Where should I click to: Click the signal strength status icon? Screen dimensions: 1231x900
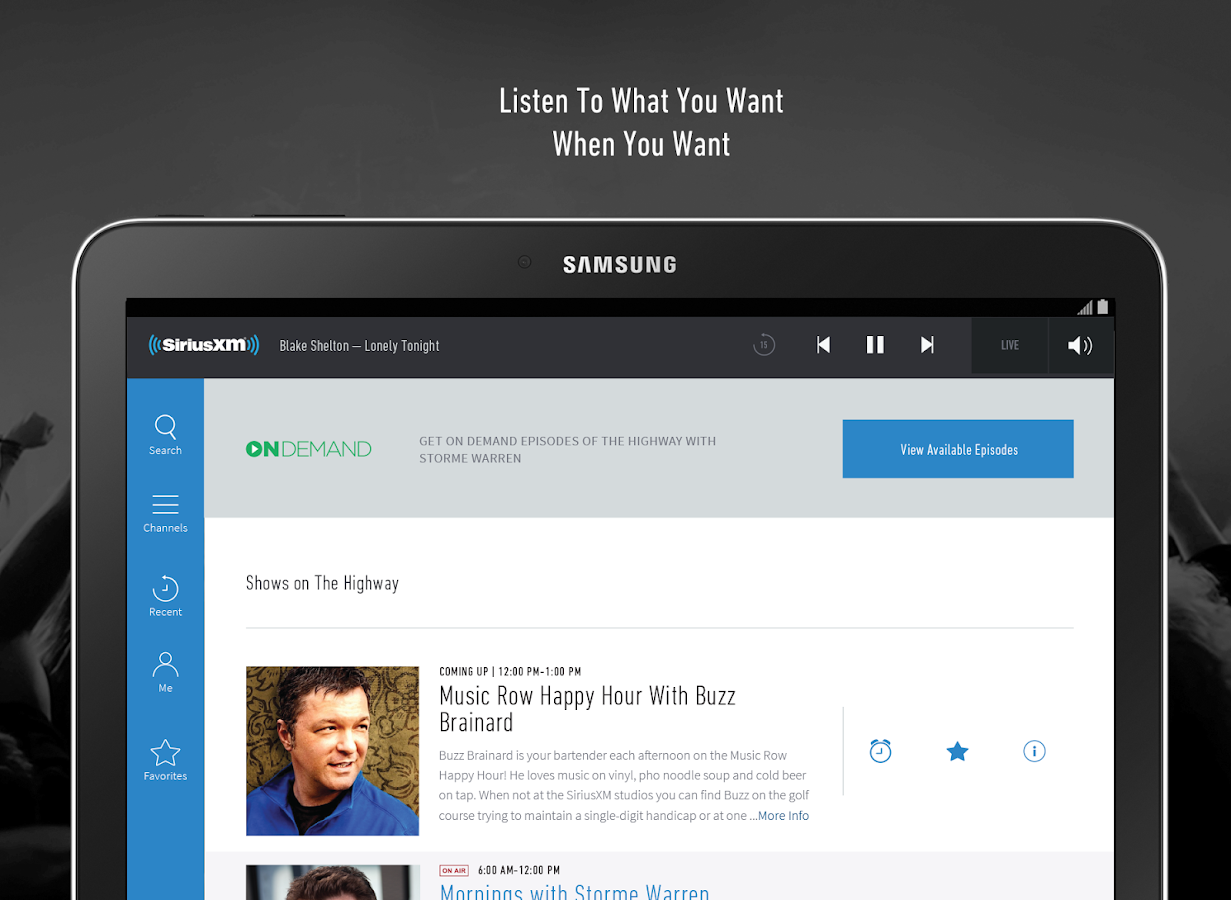(1085, 307)
